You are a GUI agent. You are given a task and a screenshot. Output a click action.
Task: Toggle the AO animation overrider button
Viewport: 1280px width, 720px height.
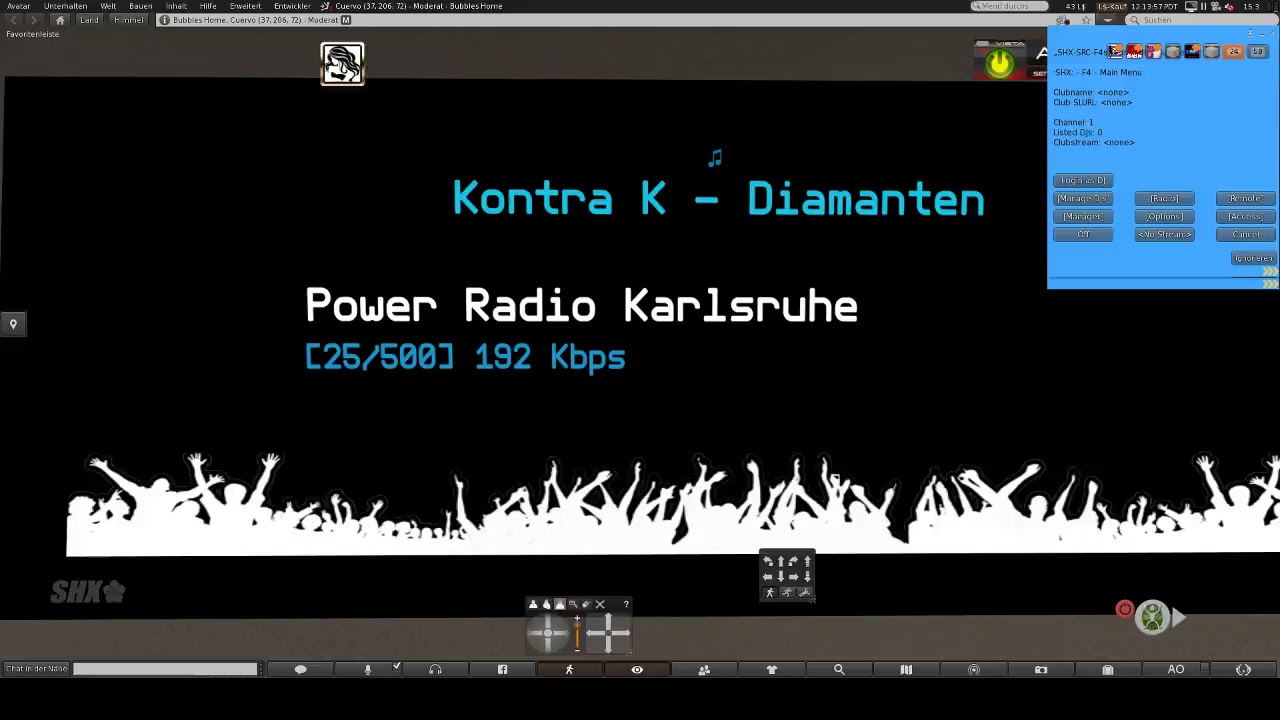1175,670
